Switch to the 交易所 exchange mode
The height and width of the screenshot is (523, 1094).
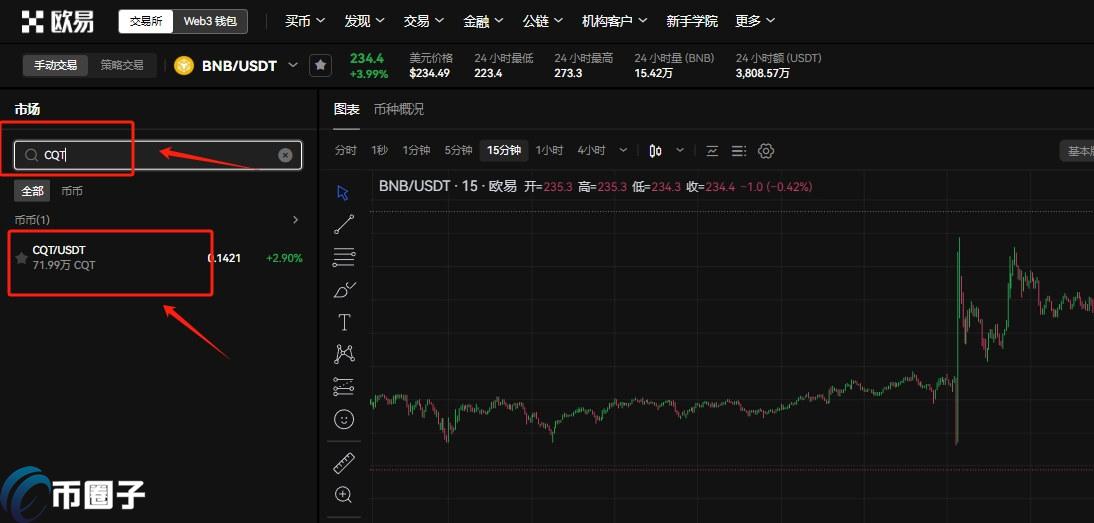pos(146,22)
